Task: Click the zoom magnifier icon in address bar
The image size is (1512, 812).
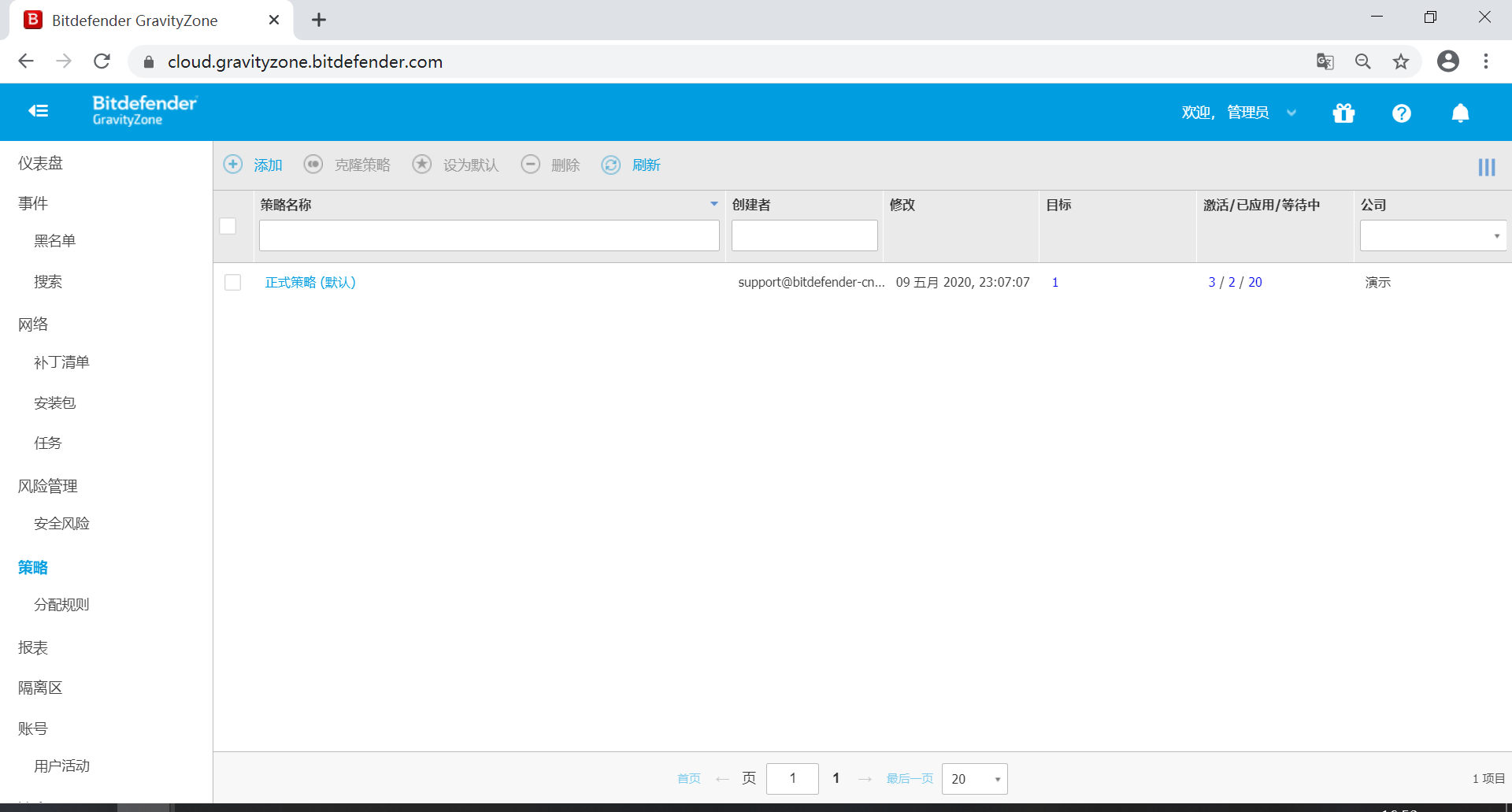Action: 1362,61
